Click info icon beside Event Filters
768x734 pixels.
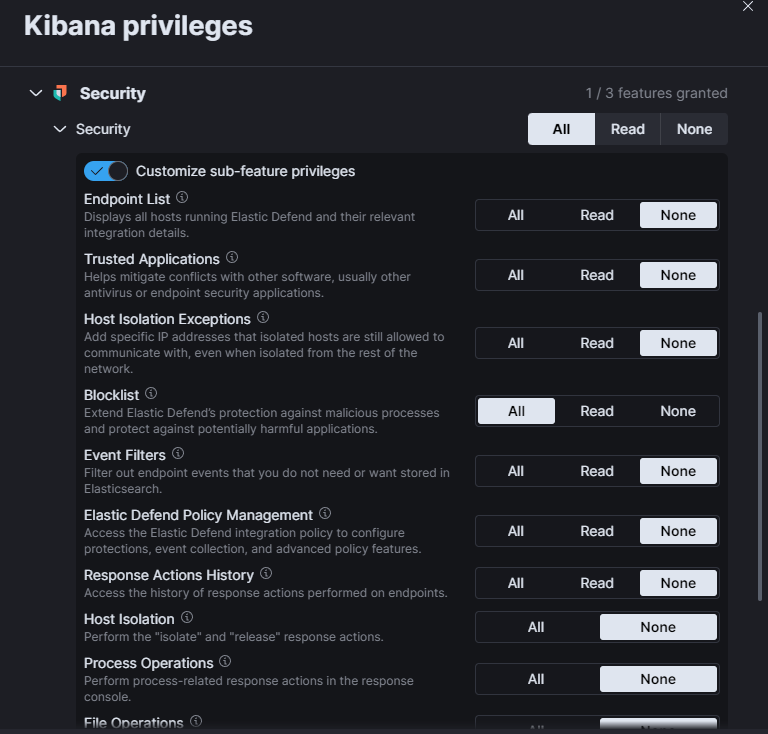pyautogui.click(x=178, y=454)
